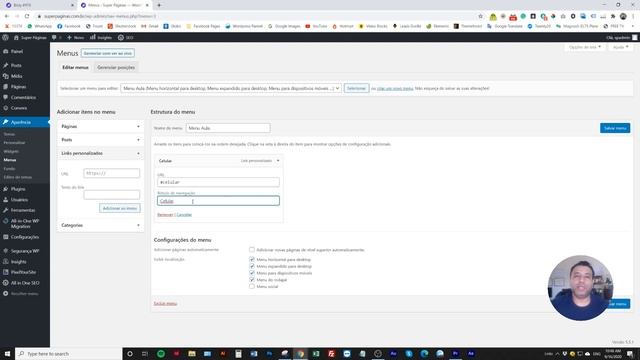Check the Menu social location
640x360 pixels.
click(252, 287)
